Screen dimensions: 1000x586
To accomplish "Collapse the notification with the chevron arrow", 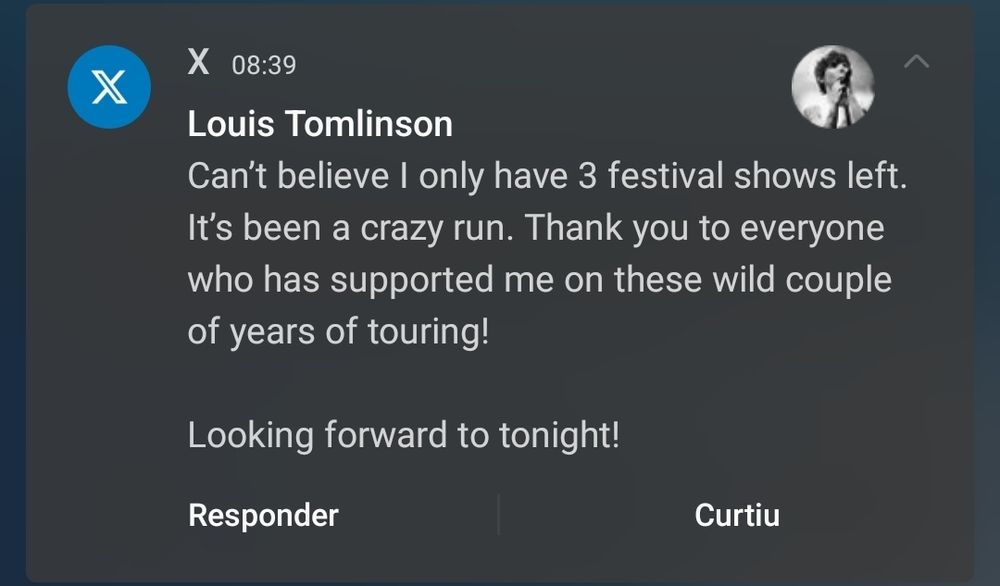I will (916, 62).
